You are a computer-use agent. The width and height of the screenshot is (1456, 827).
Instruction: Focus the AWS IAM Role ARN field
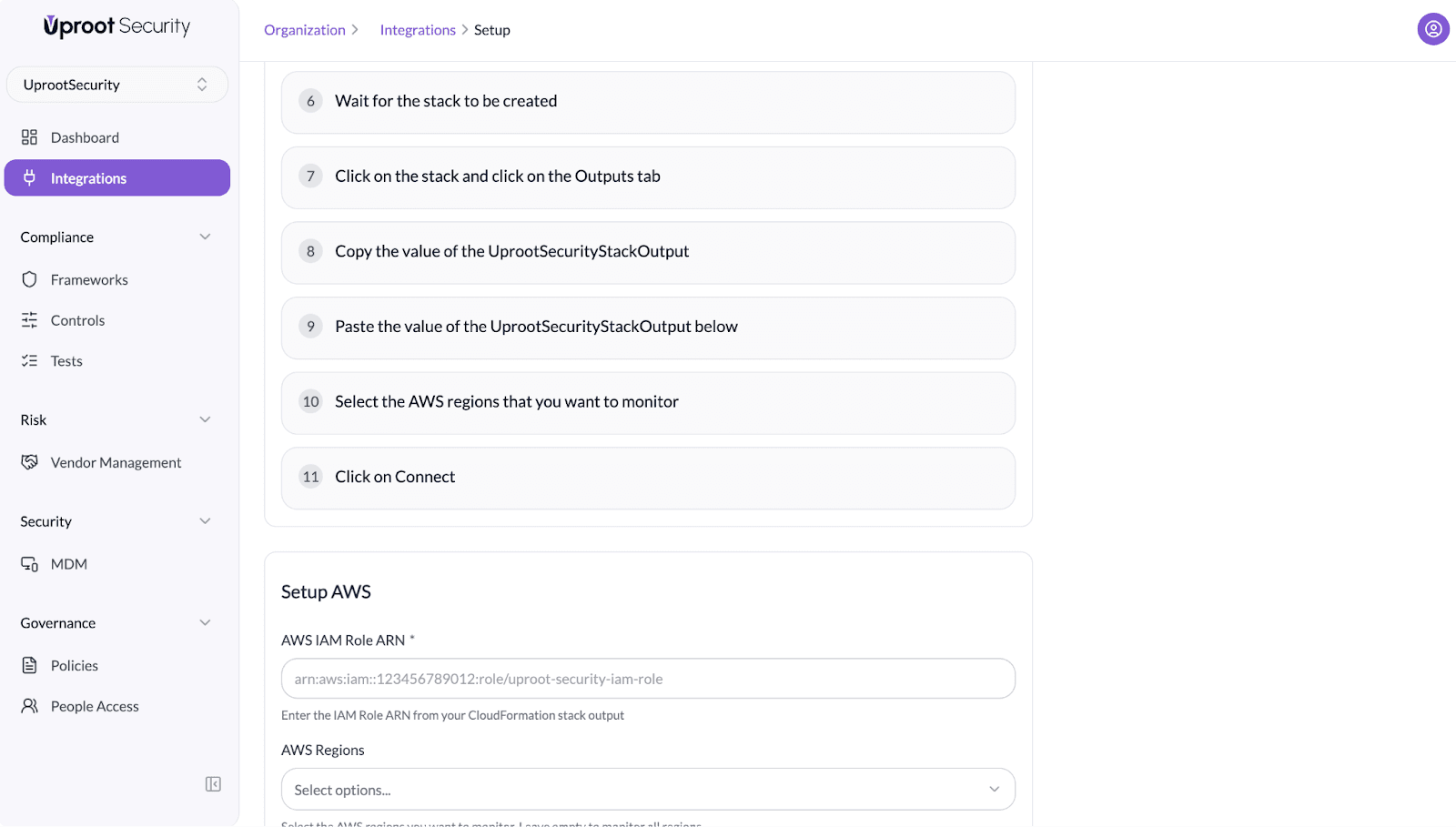[648, 679]
